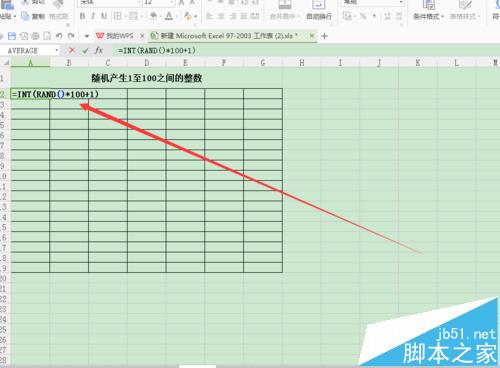The height and width of the screenshot is (368, 500).
Task: Add a new document tab with plus
Action: click(x=324, y=36)
